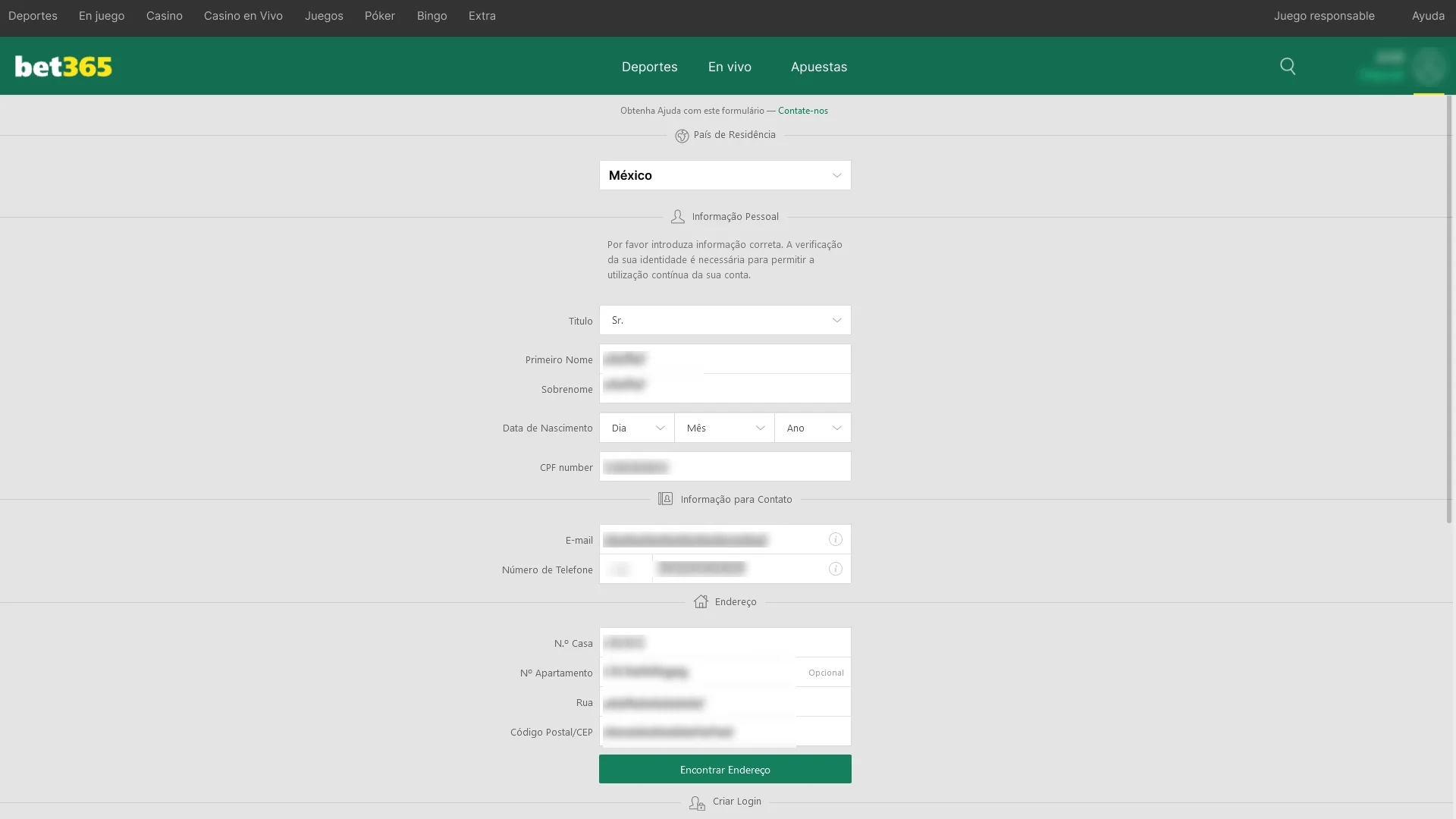Switch to the En vivo section

click(729, 67)
